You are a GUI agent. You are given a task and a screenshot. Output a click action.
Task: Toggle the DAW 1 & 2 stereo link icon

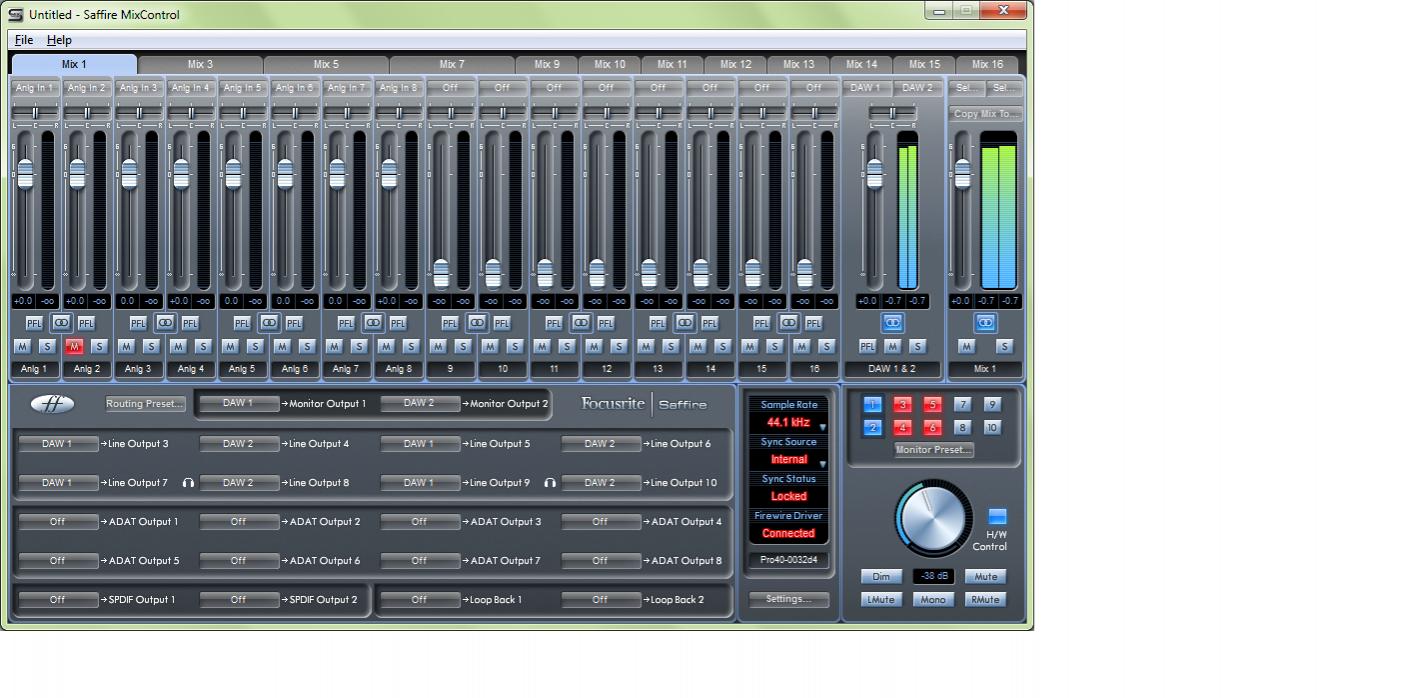[892, 323]
